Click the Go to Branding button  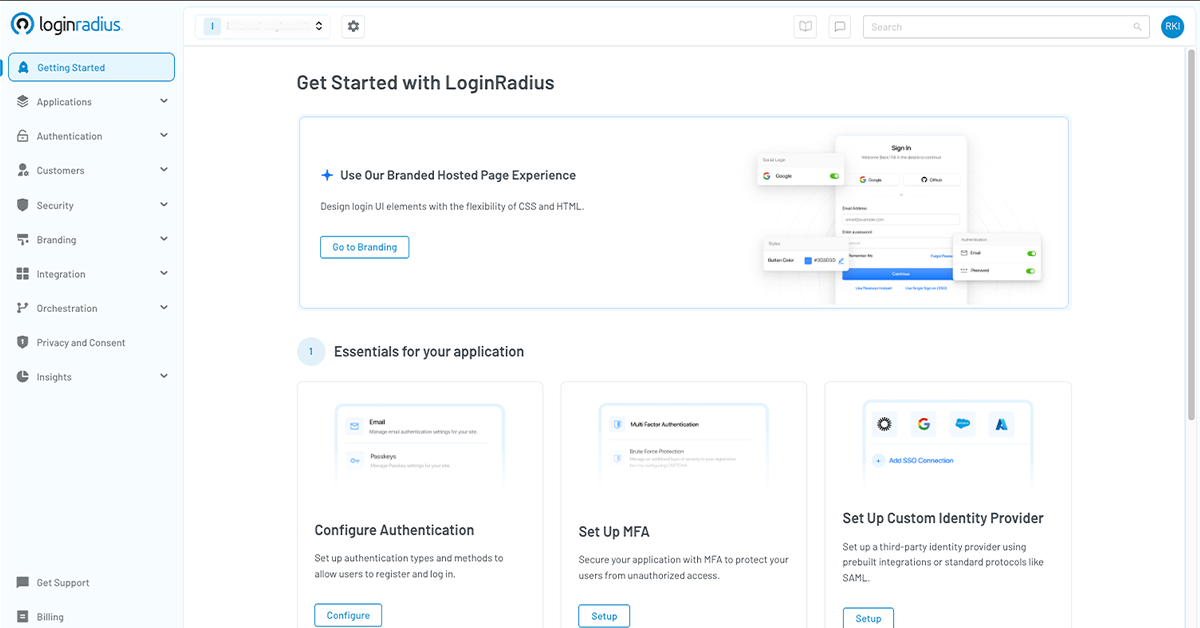(364, 247)
